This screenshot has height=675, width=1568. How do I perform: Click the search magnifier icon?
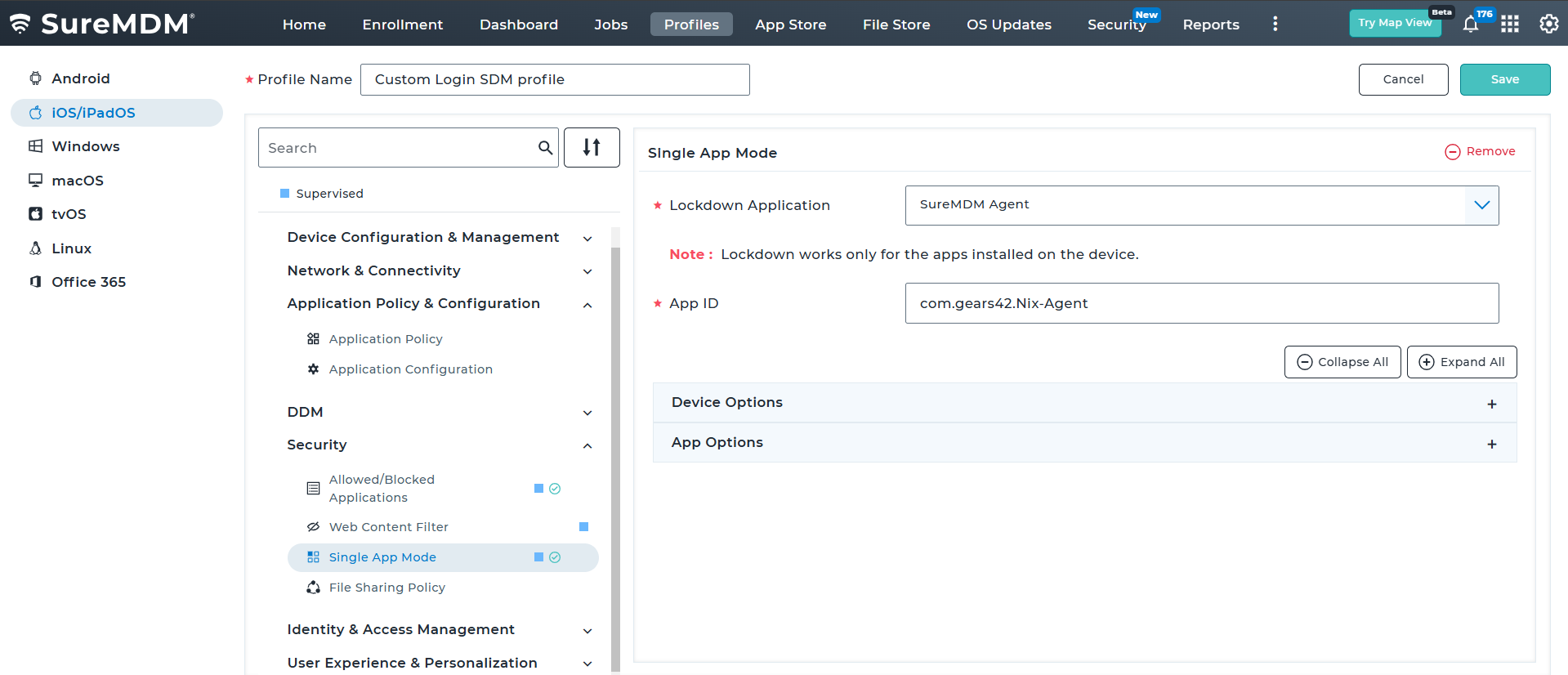[545, 148]
